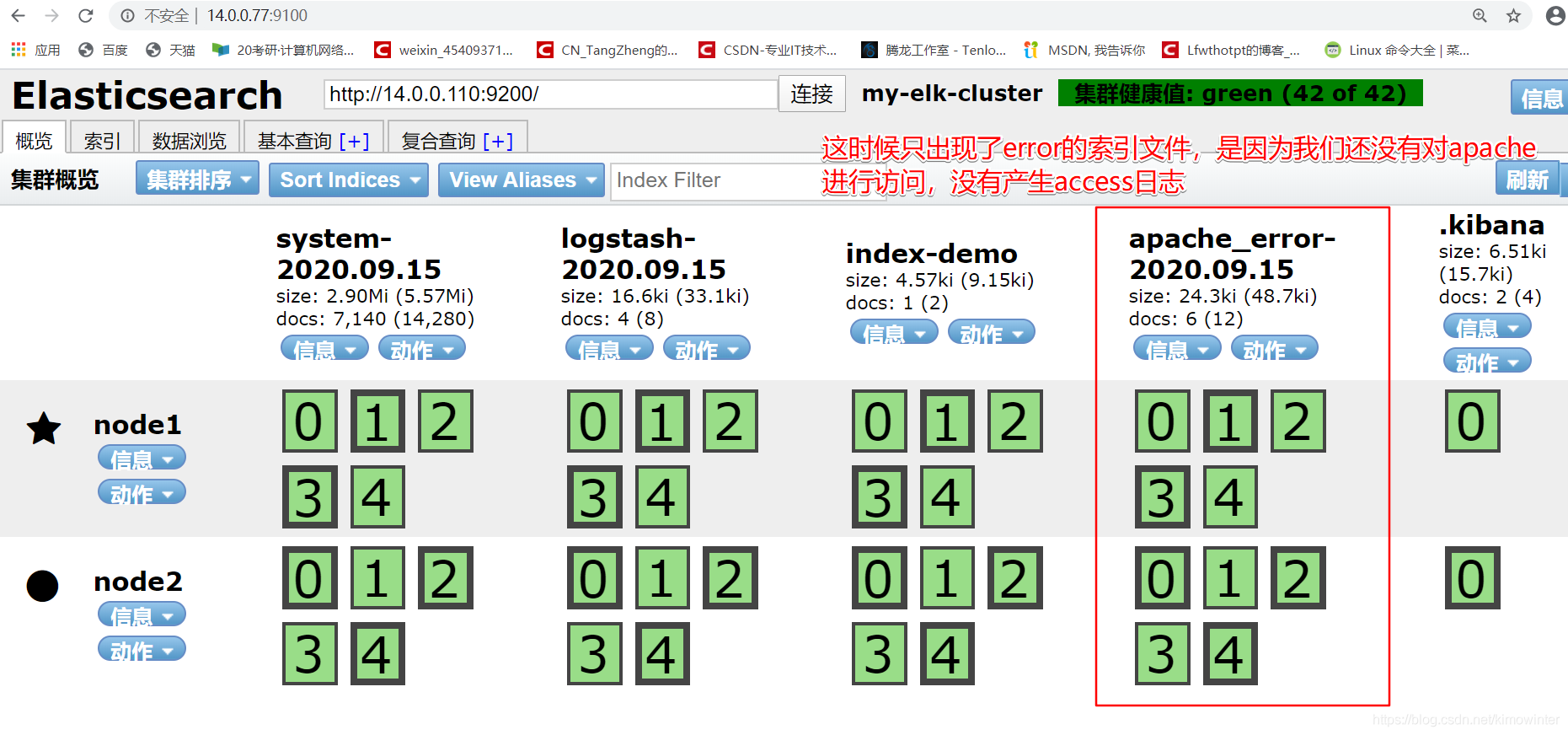Image resolution: width=1568 pixels, height=735 pixels.
Task: Expand 动作 dropdown for index-demo
Action: [992, 332]
